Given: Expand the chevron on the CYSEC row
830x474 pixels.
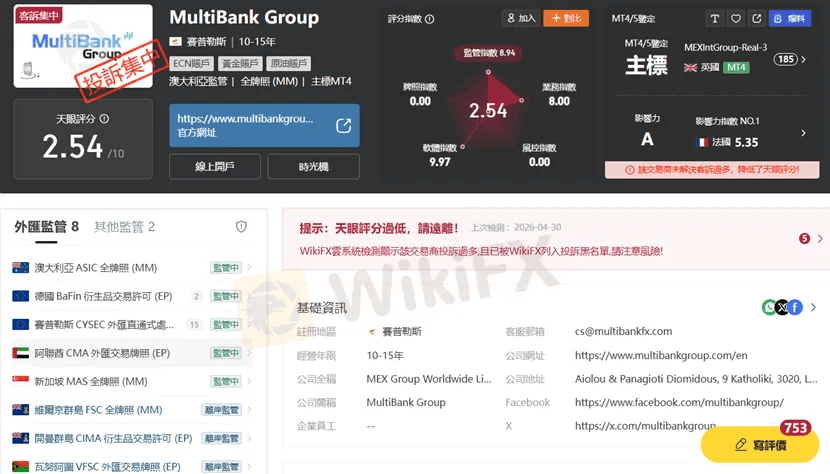Looking at the screenshot, I should [249, 325].
